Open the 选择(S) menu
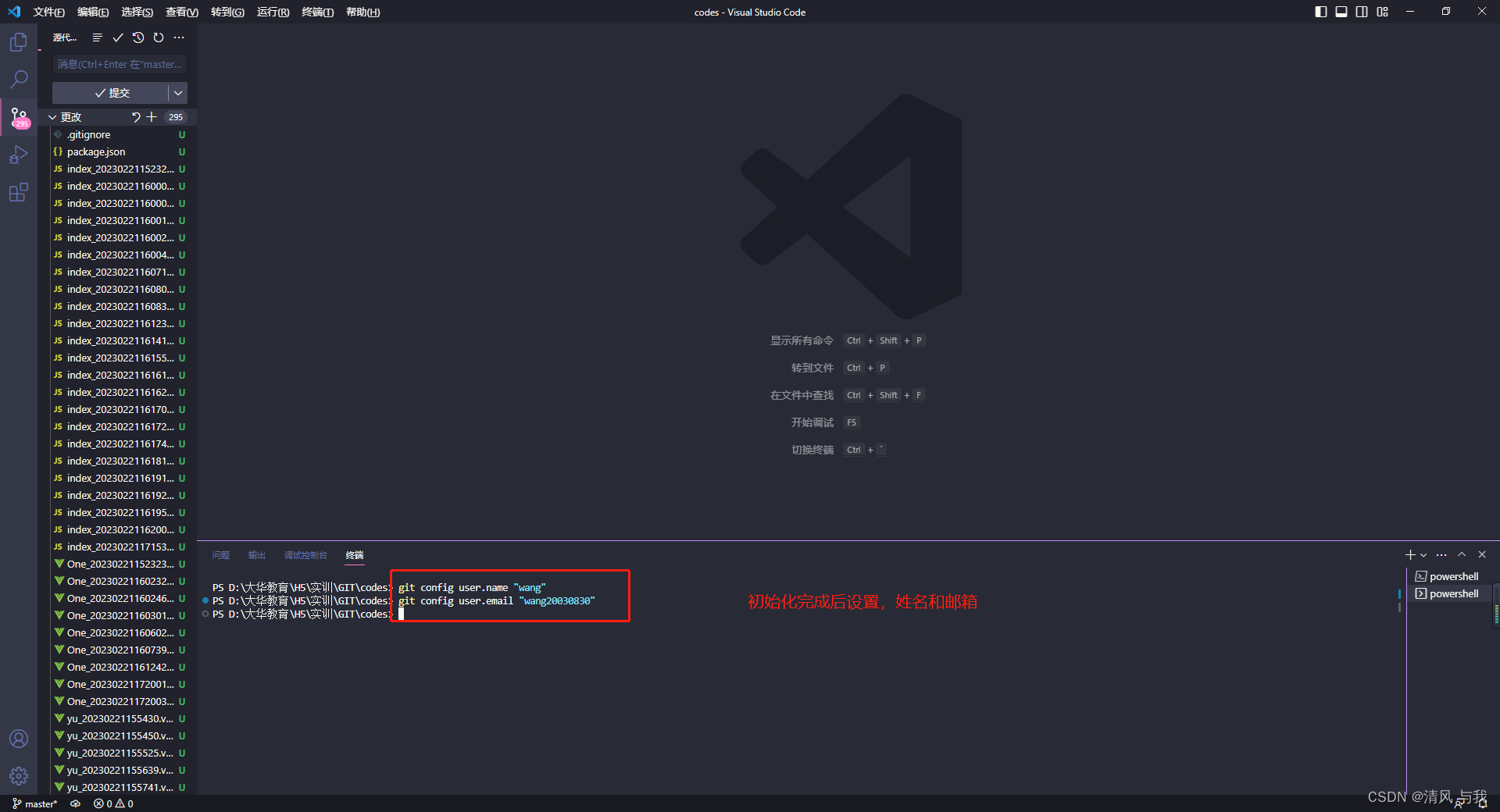Image resolution: width=1500 pixels, height=812 pixels. point(137,12)
